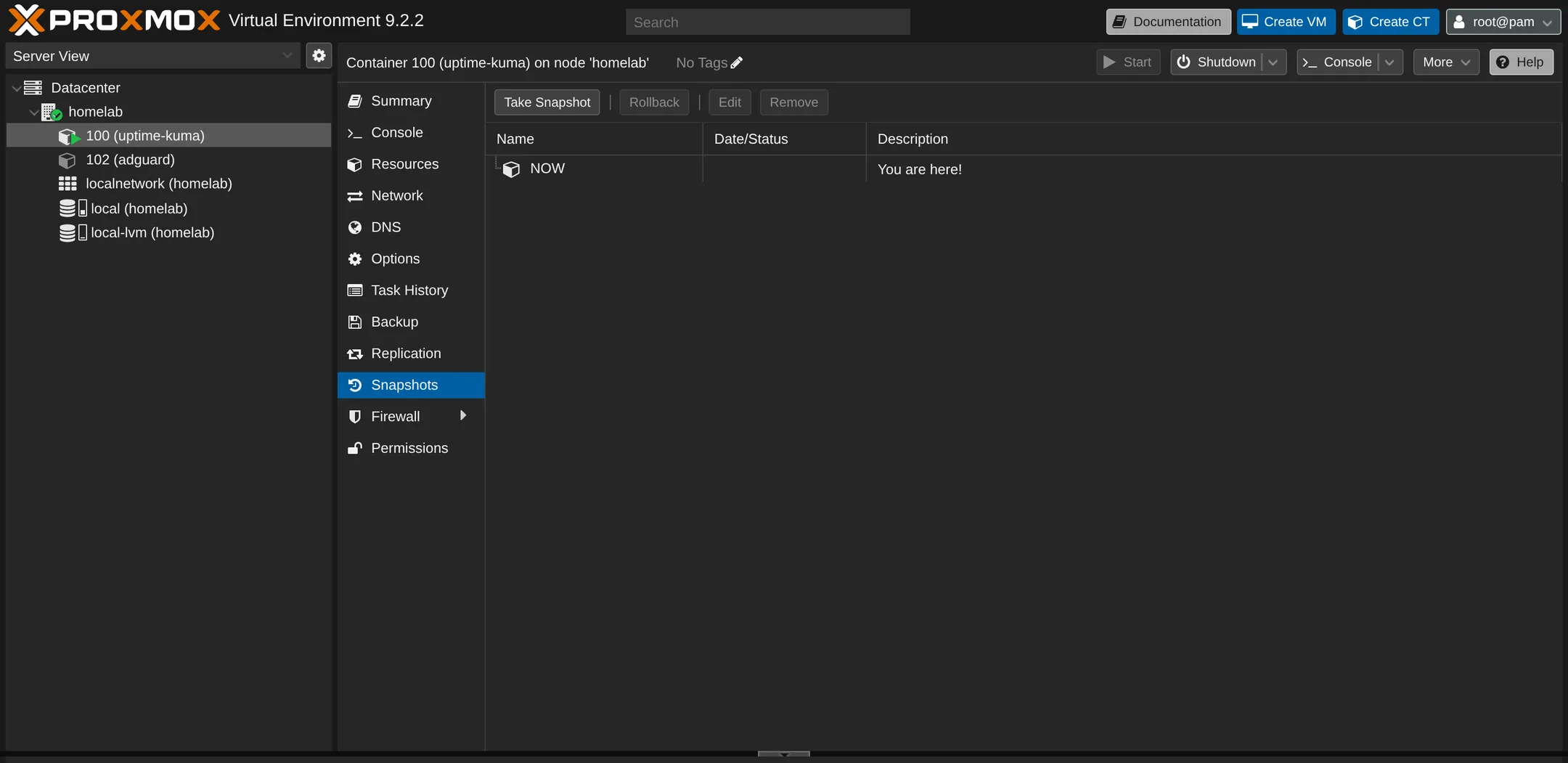Go to the Summary tab
The width and height of the screenshot is (1568, 763).
[411, 101]
